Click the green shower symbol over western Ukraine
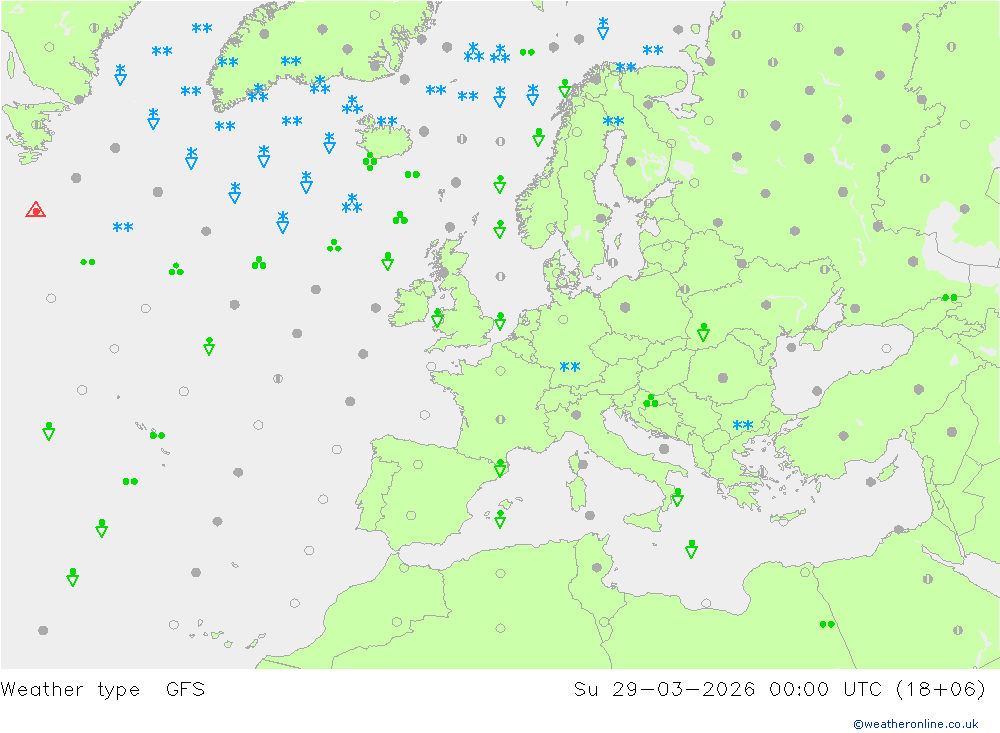 703,332
